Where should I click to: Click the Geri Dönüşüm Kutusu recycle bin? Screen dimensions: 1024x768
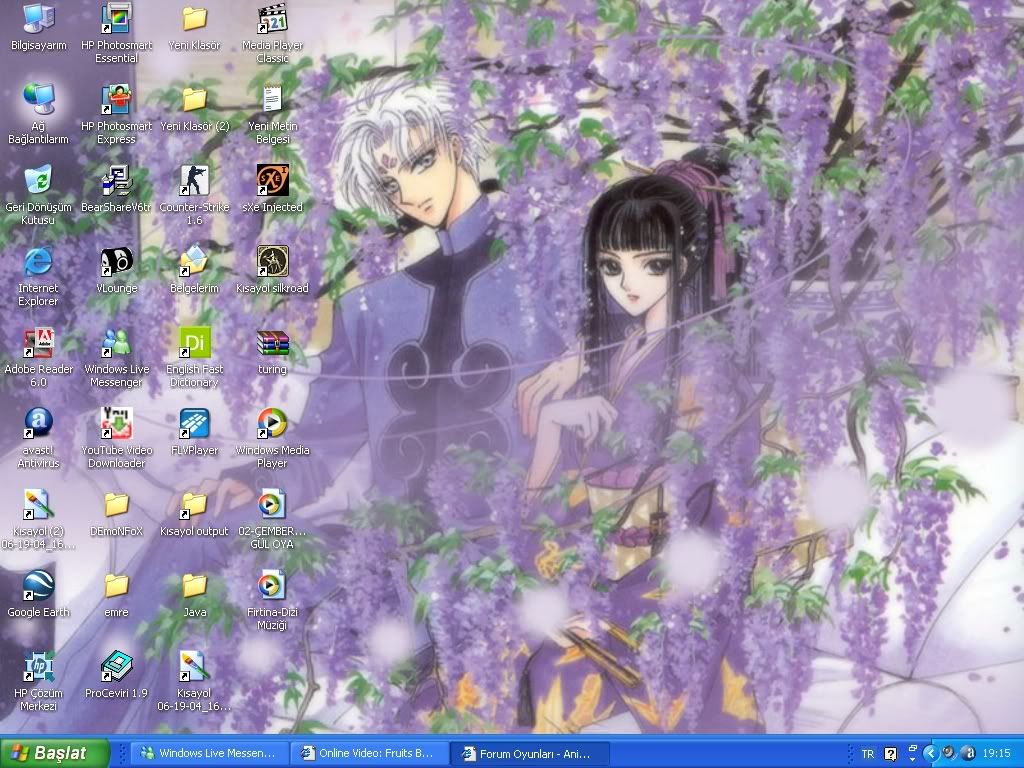[39, 195]
